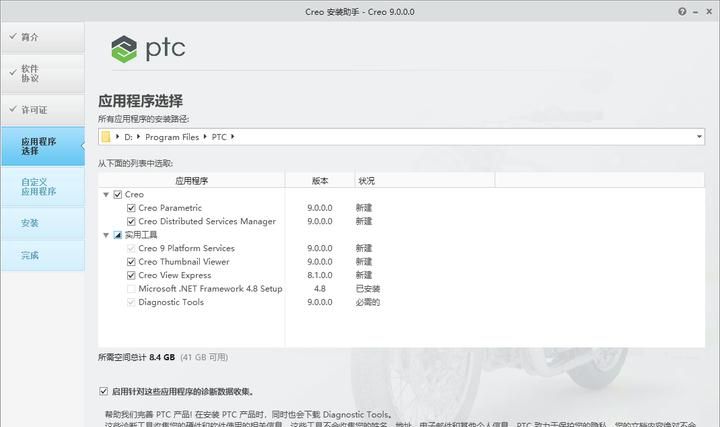Image resolution: width=720 pixels, height=427 pixels.
Task: Minimize the Creo installer window
Action: 695,12
